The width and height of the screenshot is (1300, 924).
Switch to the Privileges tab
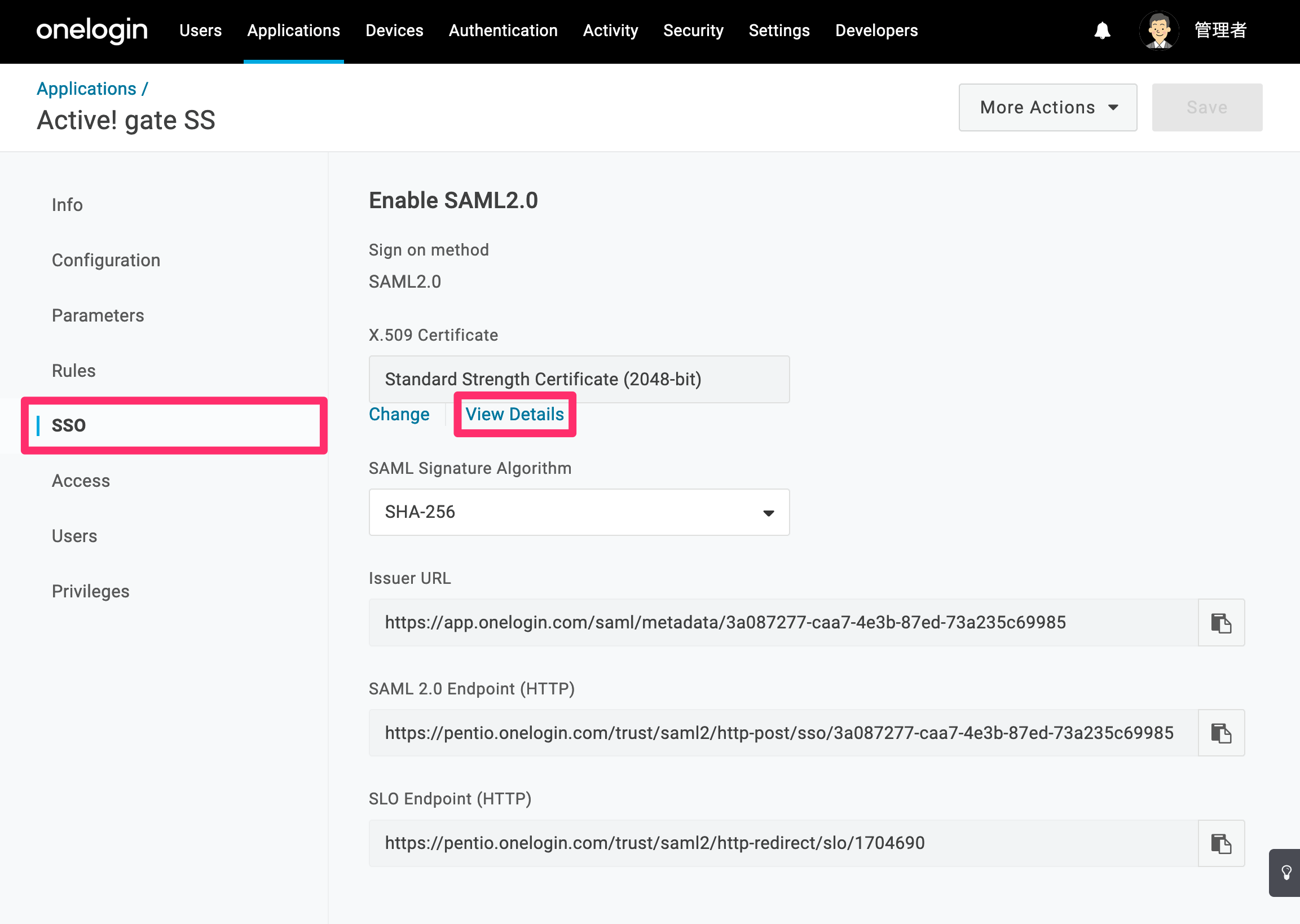(x=90, y=591)
